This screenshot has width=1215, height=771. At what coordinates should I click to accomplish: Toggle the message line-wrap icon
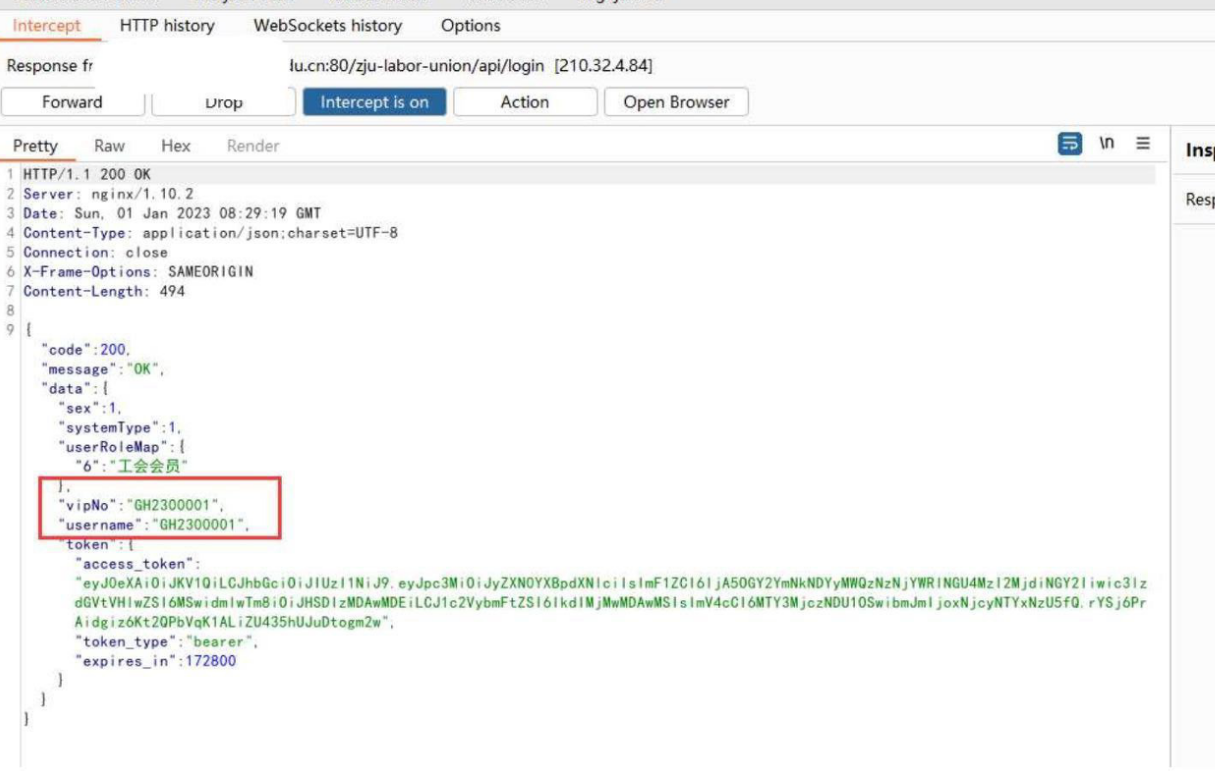tap(1070, 144)
